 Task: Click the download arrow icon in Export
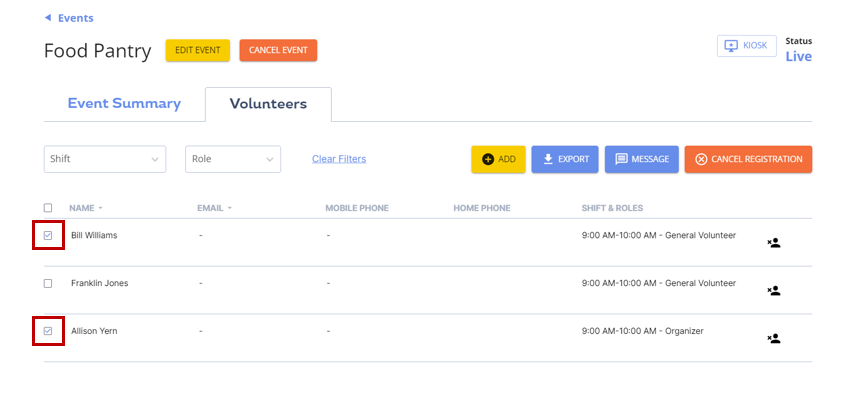point(548,159)
